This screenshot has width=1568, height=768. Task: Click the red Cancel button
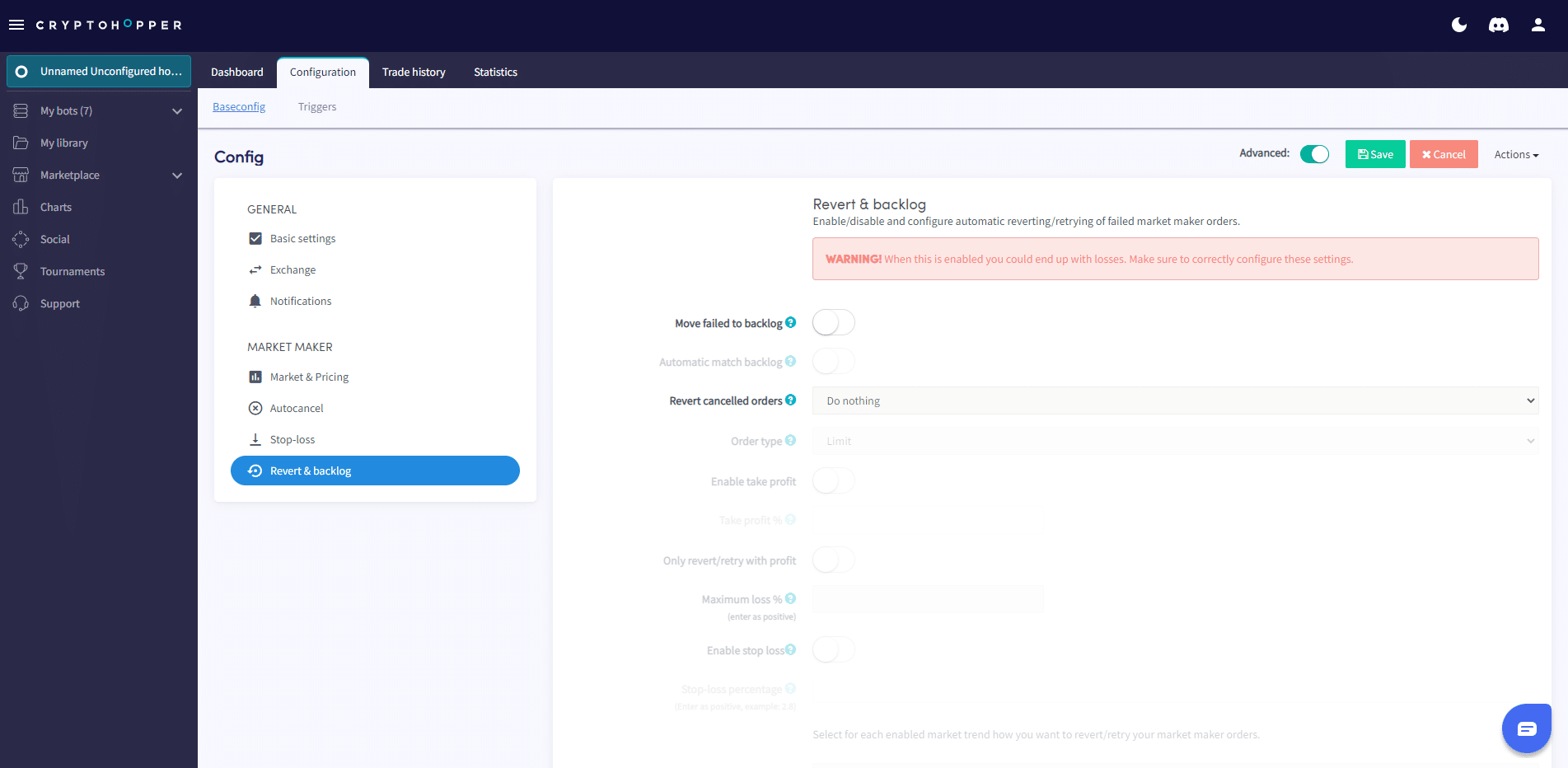(1444, 154)
